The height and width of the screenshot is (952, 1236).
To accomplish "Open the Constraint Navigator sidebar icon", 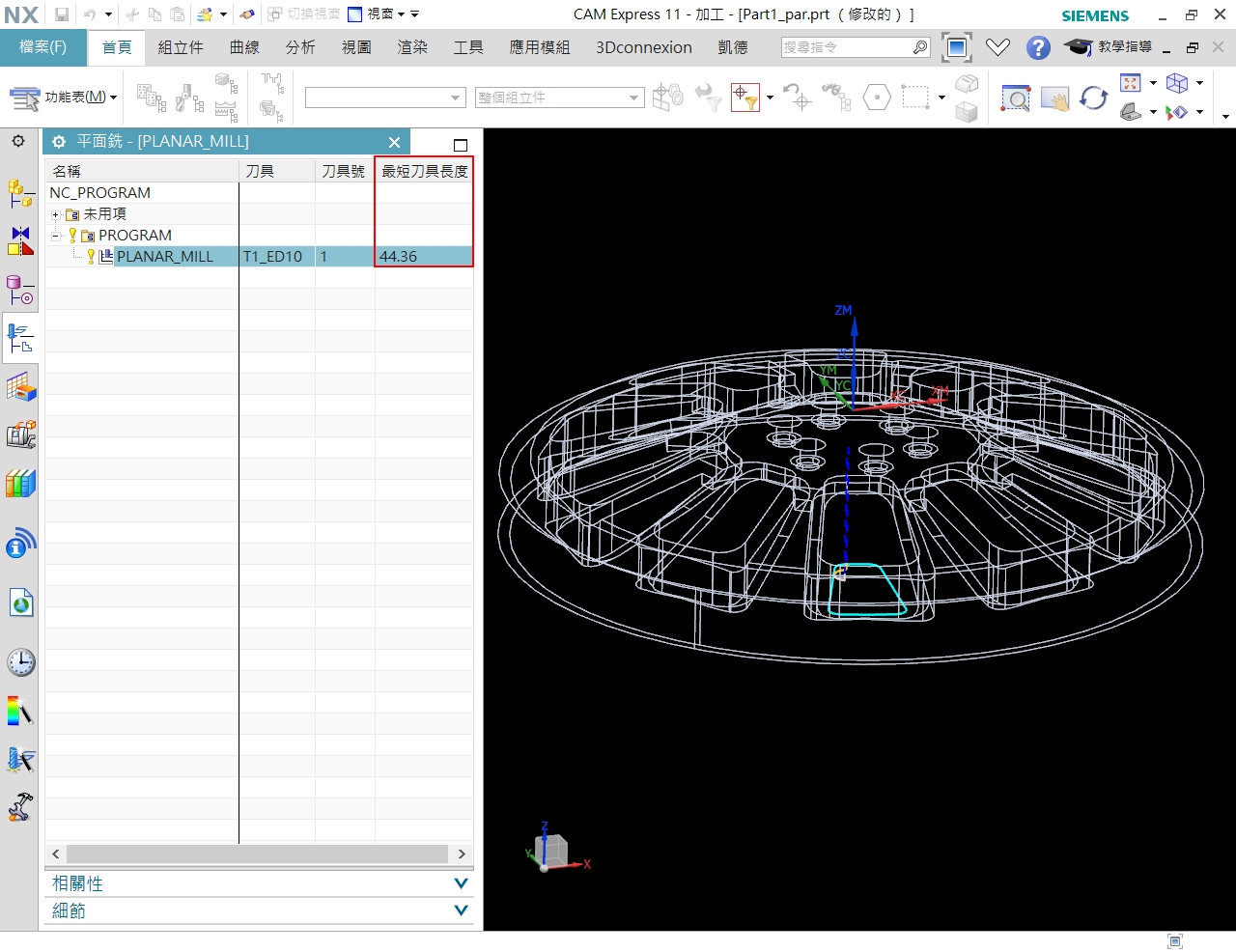I will coord(20,240).
